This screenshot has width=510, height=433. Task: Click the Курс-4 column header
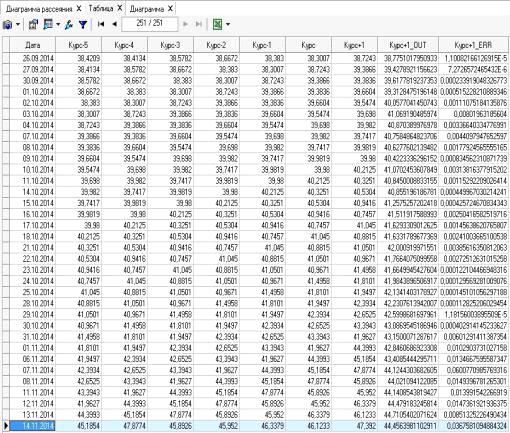click(124, 45)
